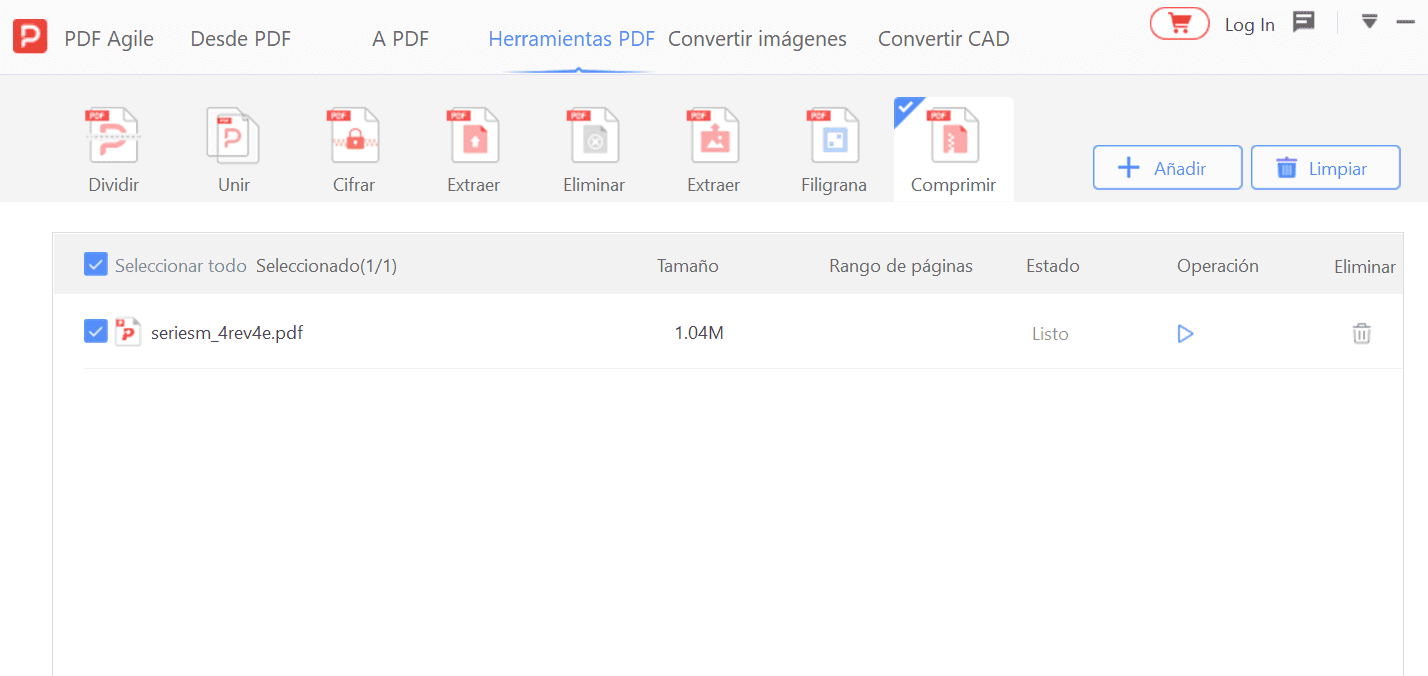Image resolution: width=1428 pixels, height=676 pixels.
Task: Select the Comprimir (compress) tool
Action: 953,148
